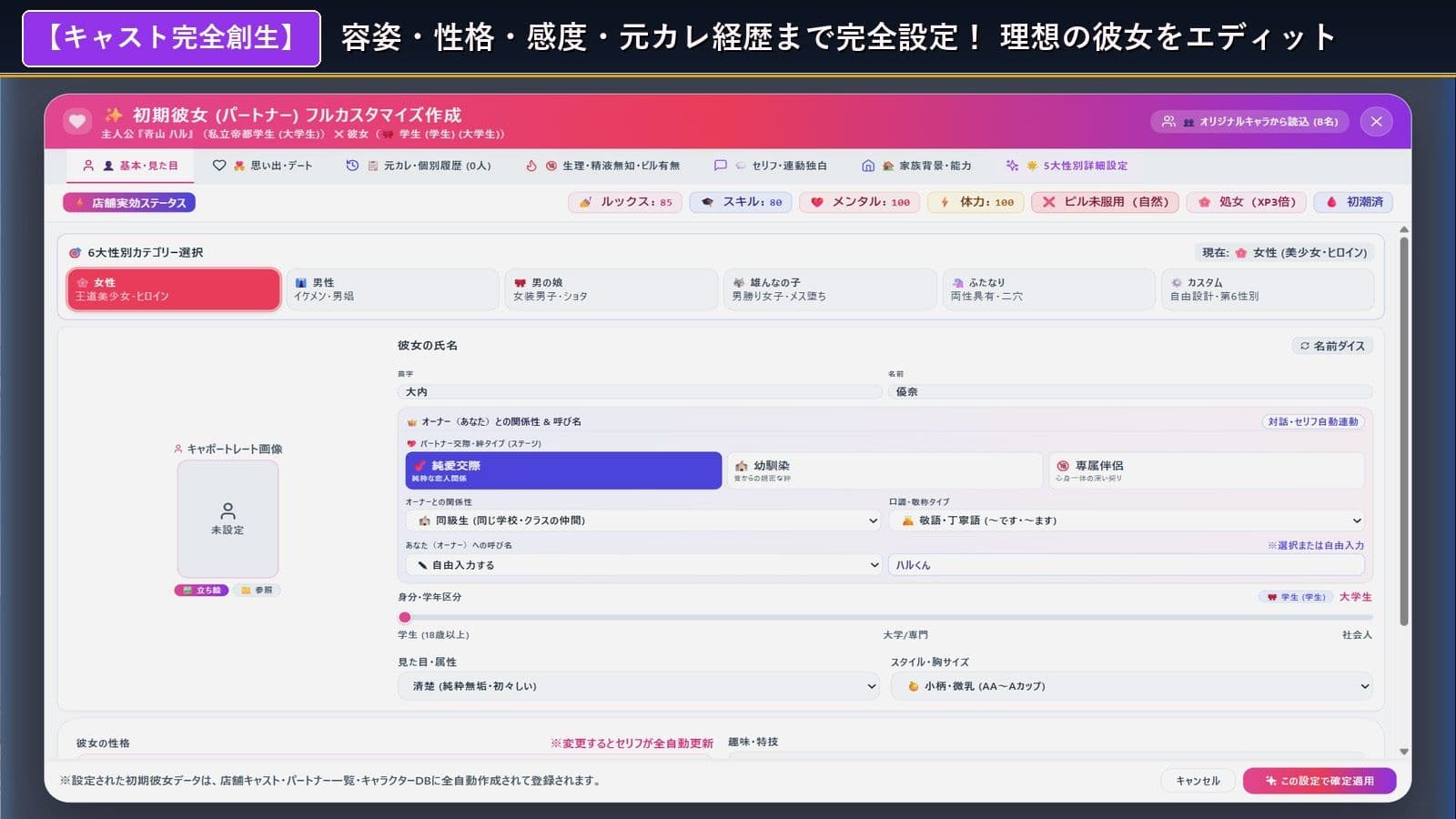This screenshot has height=819, width=1456.
Task: Select the 男の娘 category card
Action: tap(612, 289)
